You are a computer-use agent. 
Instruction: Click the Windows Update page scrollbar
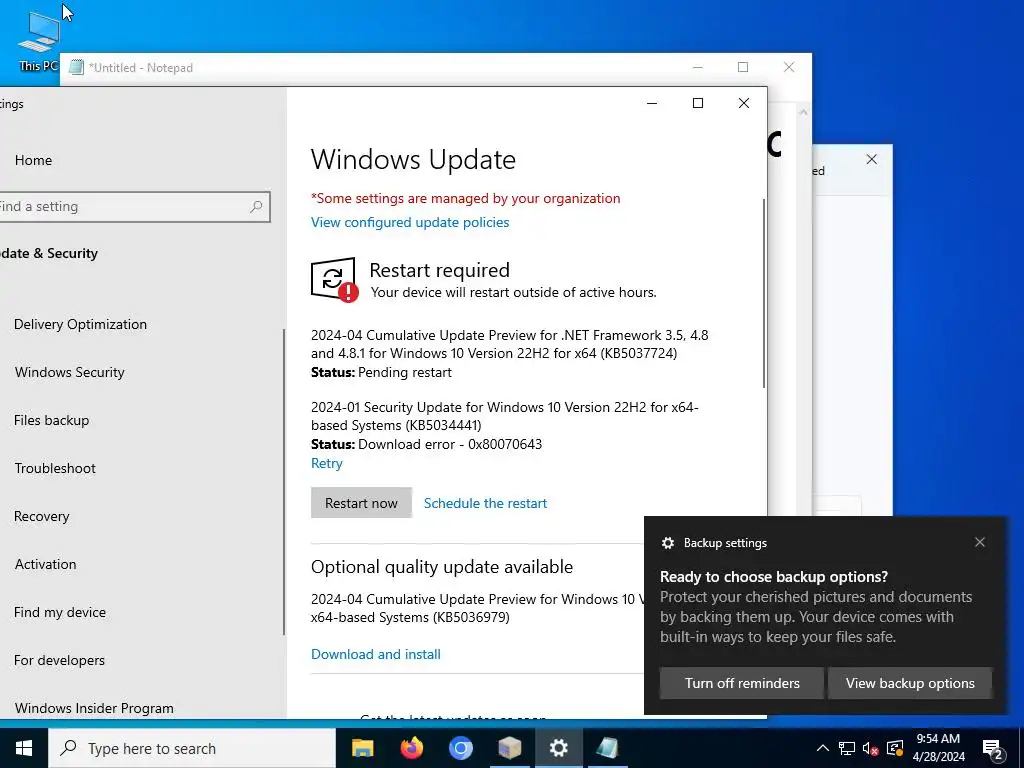click(x=763, y=294)
